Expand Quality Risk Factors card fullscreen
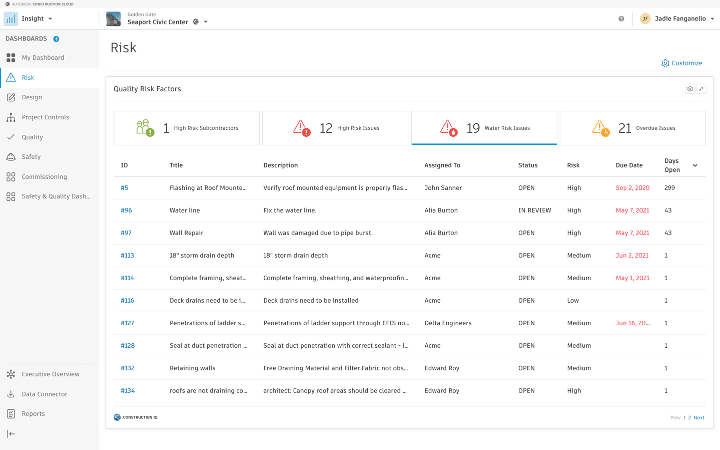Screen dimensions: 720x450 (700, 89)
